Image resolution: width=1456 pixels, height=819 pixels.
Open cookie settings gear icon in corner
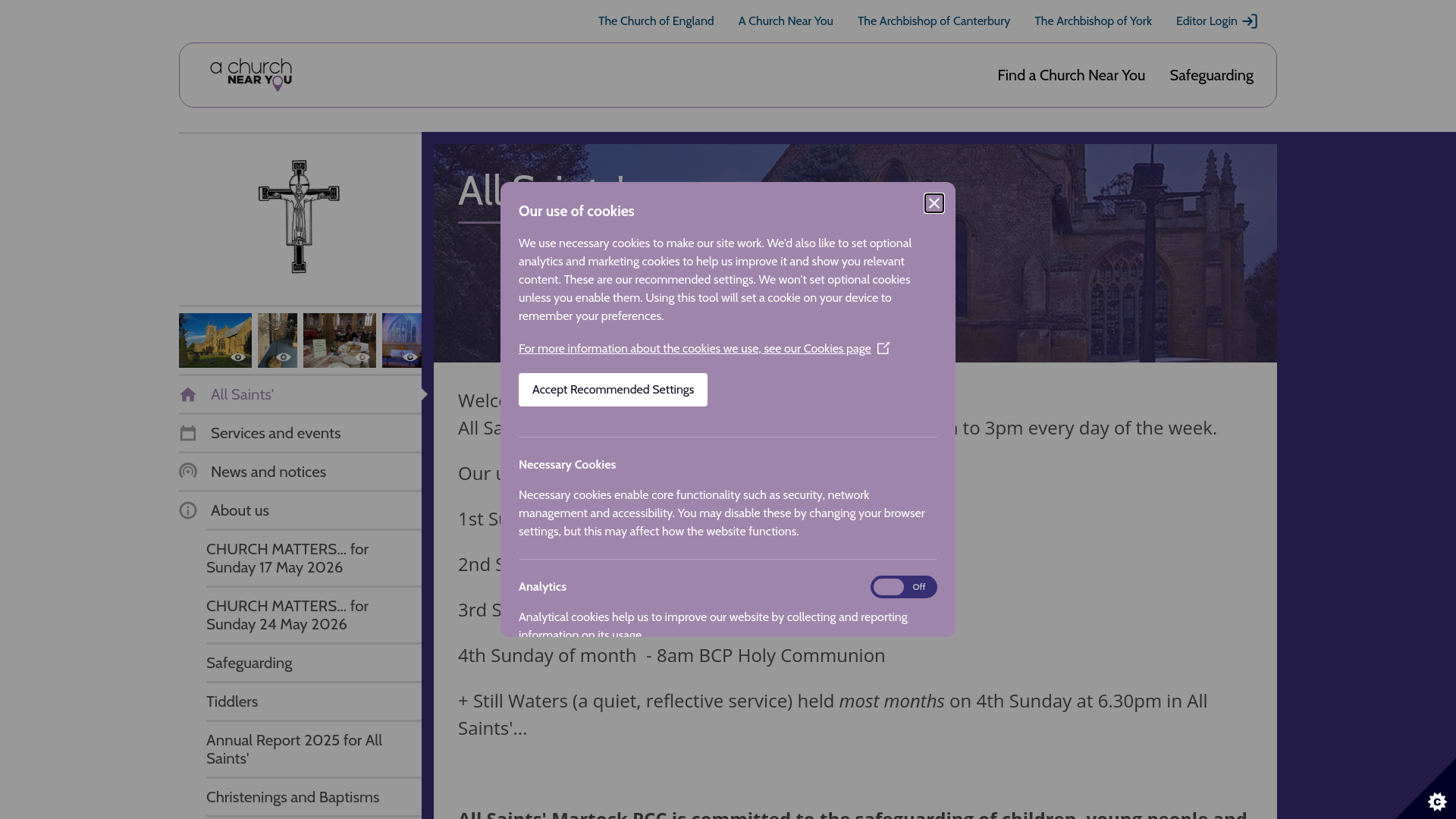[1437, 801]
